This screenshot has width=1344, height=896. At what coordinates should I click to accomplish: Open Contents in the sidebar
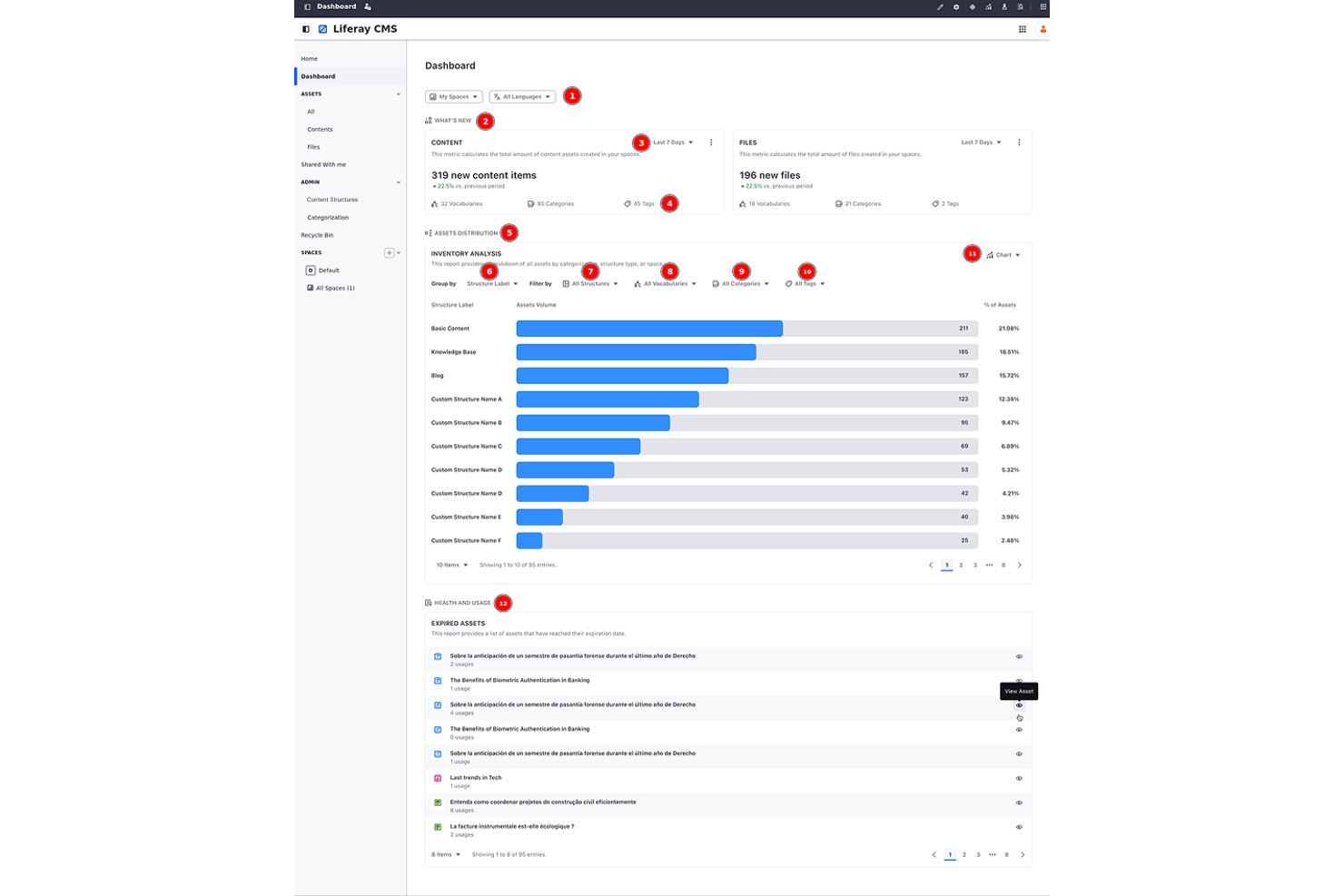[320, 130]
